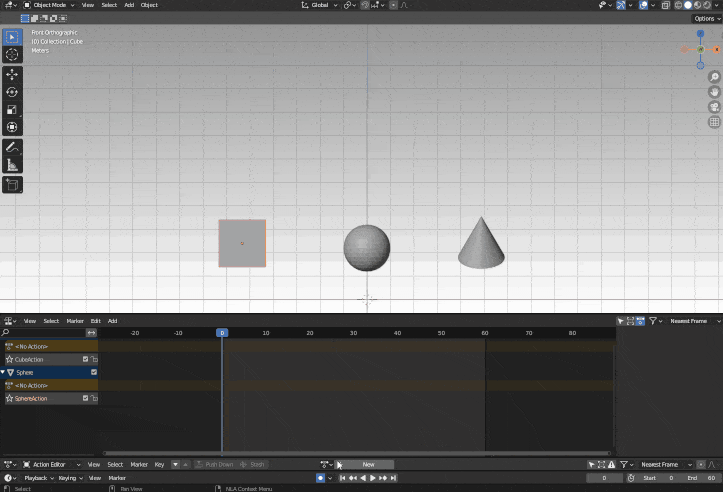Select the Cursor tool in the toolbar
The height and width of the screenshot is (492, 723).
[x=12, y=55]
